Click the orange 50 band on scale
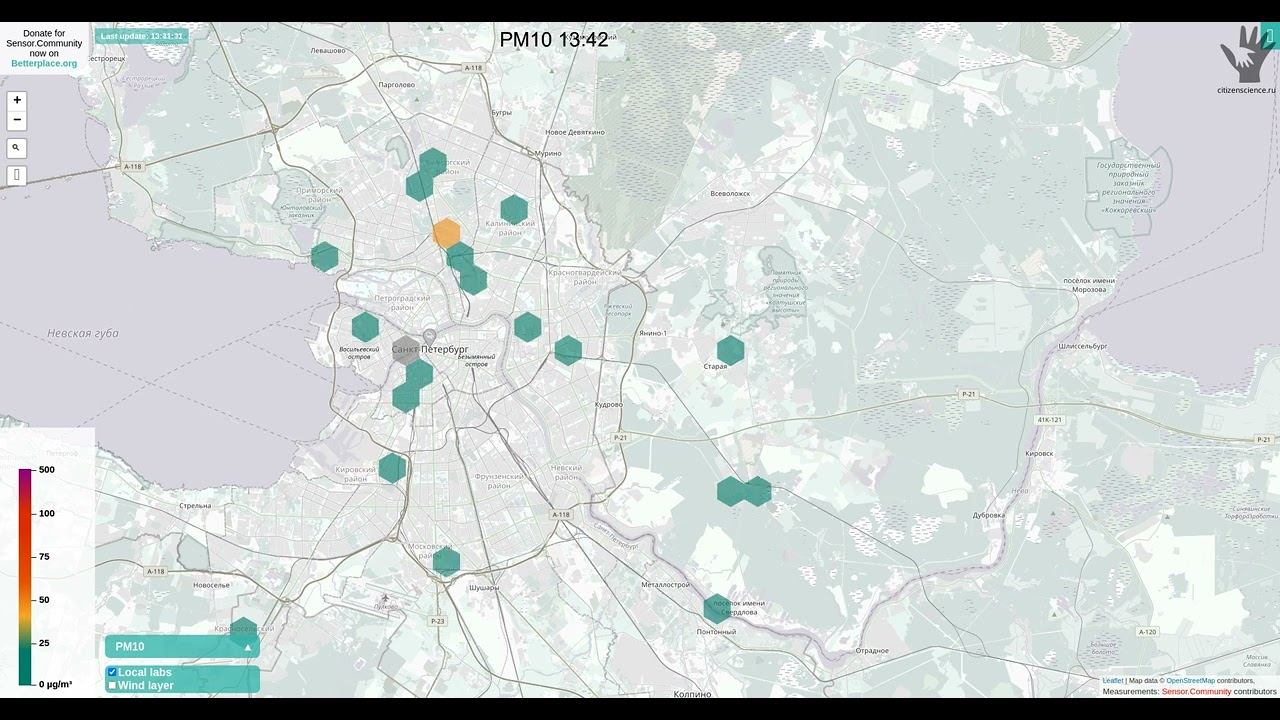The width and height of the screenshot is (1280, 720). pos(25,600)
